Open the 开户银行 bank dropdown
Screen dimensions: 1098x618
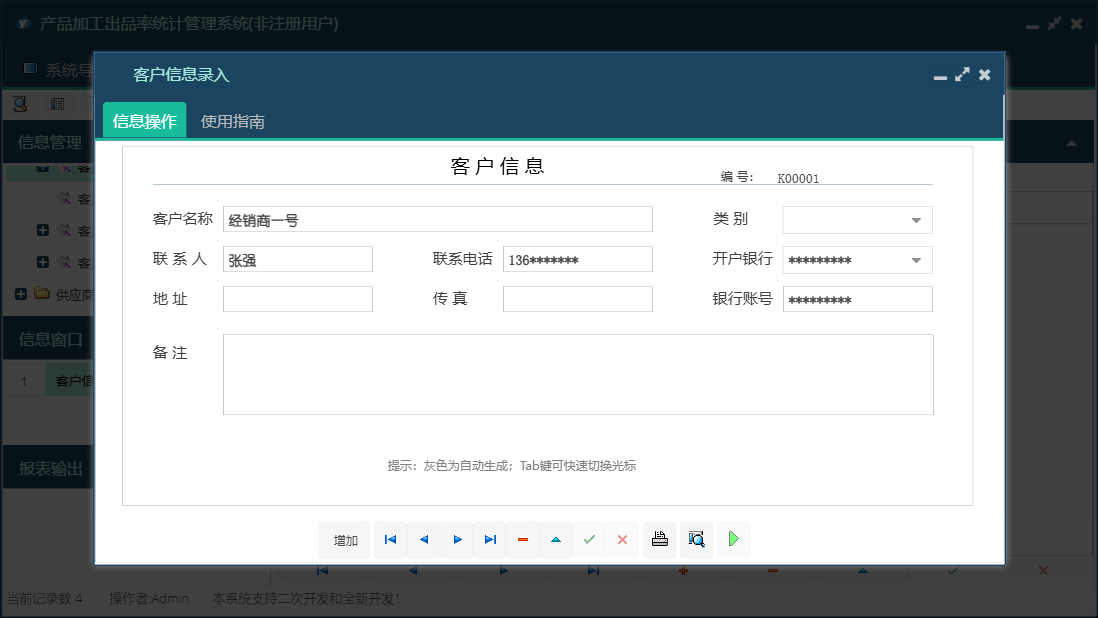916,260
